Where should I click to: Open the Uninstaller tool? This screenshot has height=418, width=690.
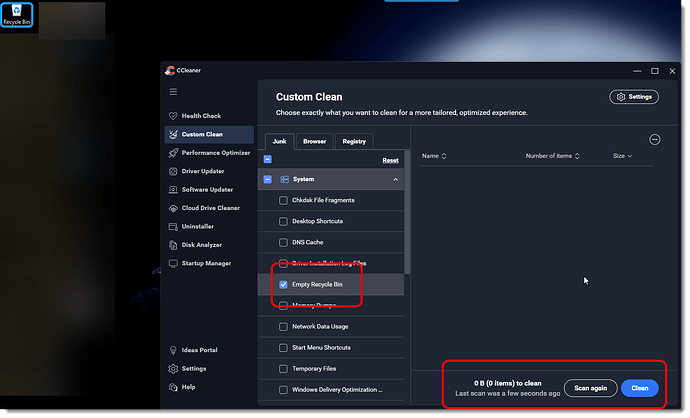tap(197, 226)
